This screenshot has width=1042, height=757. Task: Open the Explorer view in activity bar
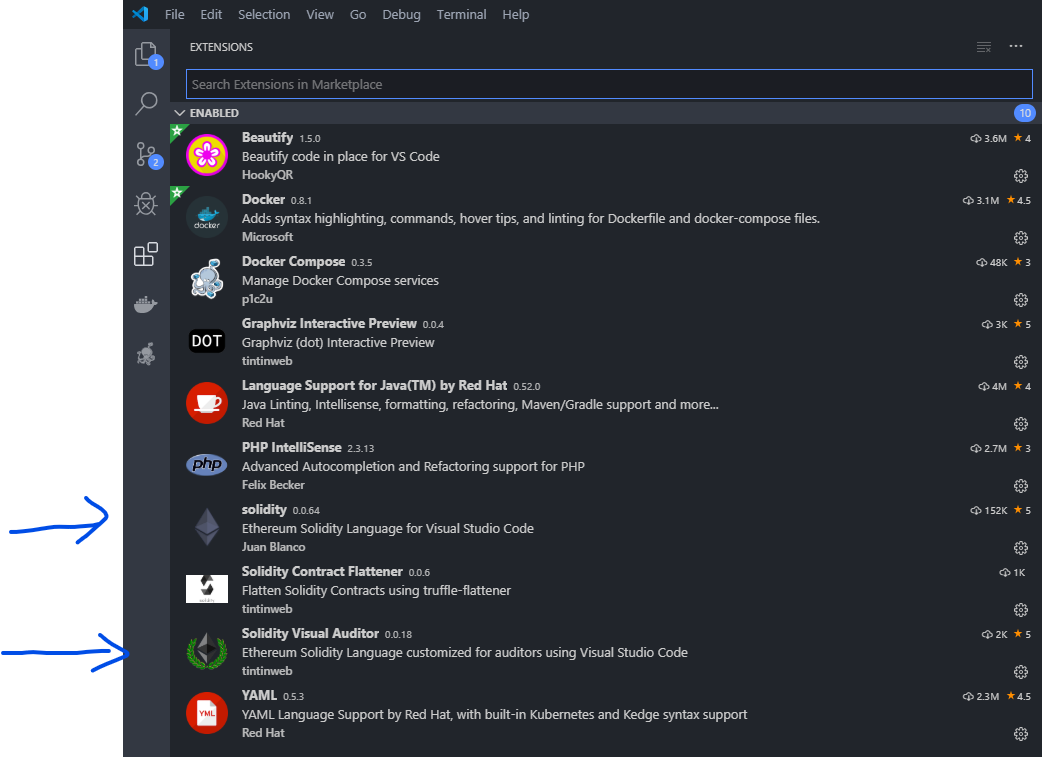[146, 54]
